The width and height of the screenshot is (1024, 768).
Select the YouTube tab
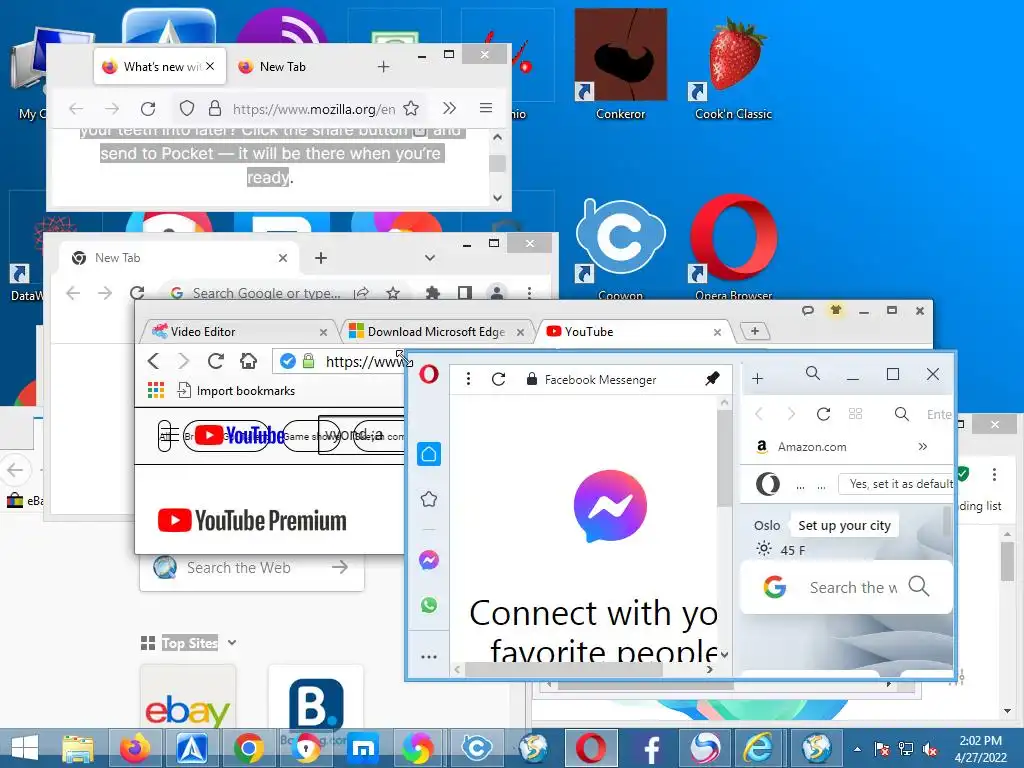click(635, 332)
